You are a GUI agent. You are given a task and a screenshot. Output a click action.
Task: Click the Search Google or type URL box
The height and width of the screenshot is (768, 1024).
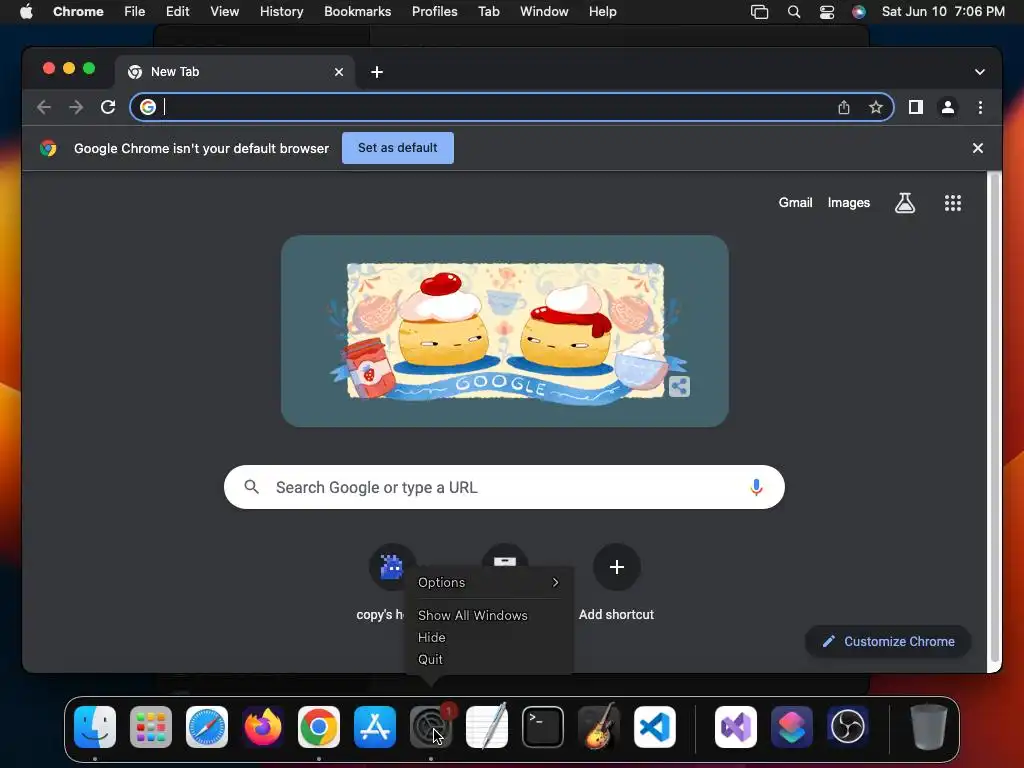[504, 487]
